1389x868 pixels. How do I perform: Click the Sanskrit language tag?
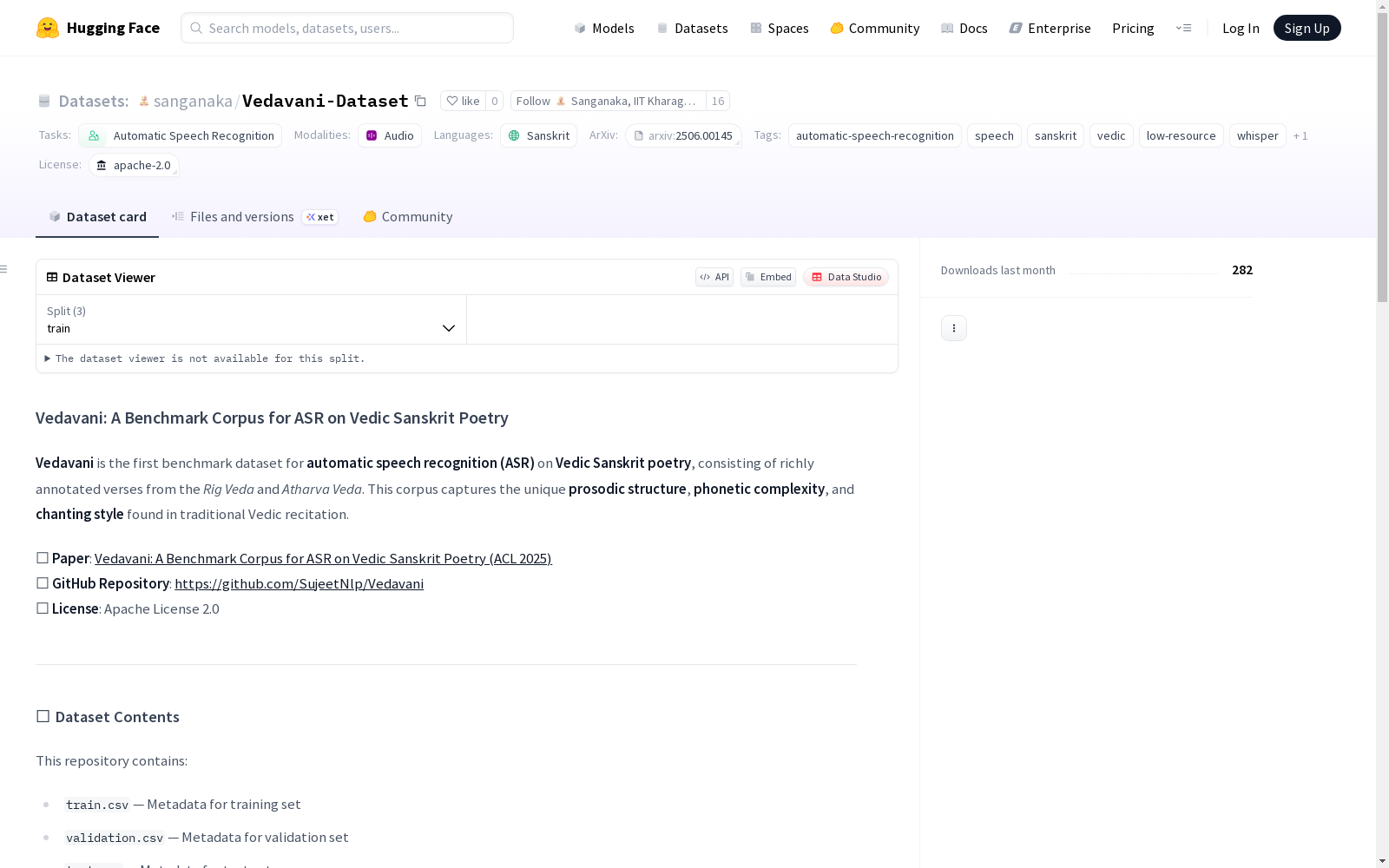pyautogui.click(x=538, y=135)
